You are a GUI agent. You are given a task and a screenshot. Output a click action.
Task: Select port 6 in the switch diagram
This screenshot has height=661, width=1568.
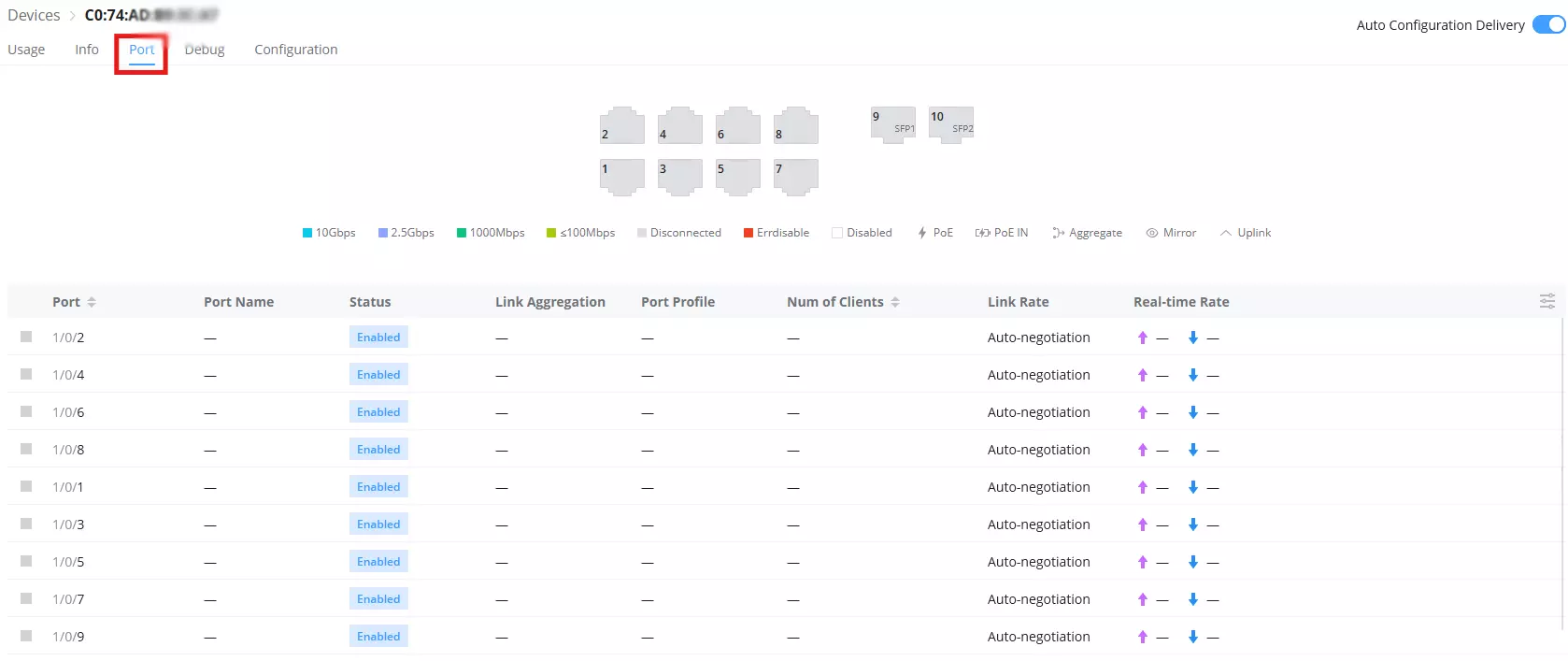[x=737, y=125]
